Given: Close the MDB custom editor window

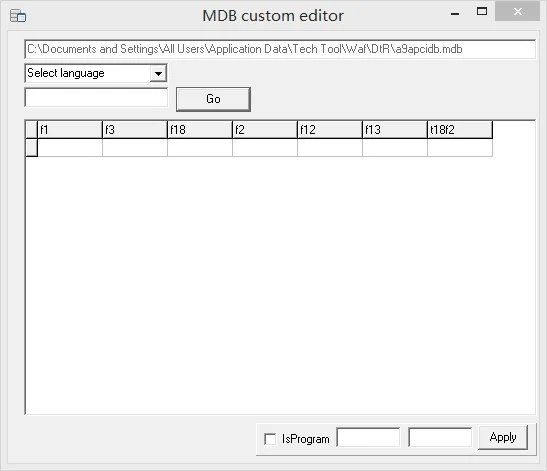Looking at the screenshot, I should pos(518,12).
